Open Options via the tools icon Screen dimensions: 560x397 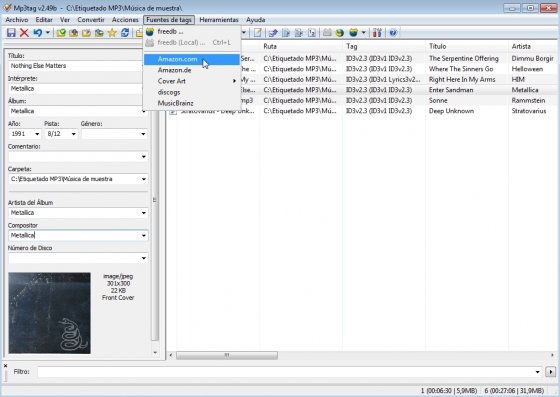[378, 33]
